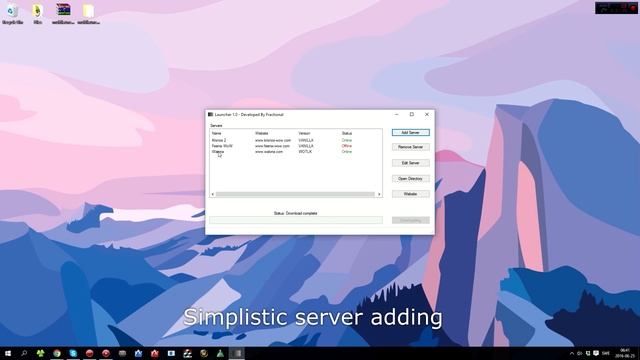This screenshot has width=640, height=360.
Task: Click the active Launcher taskbar icon
Action: click(237, 353)
